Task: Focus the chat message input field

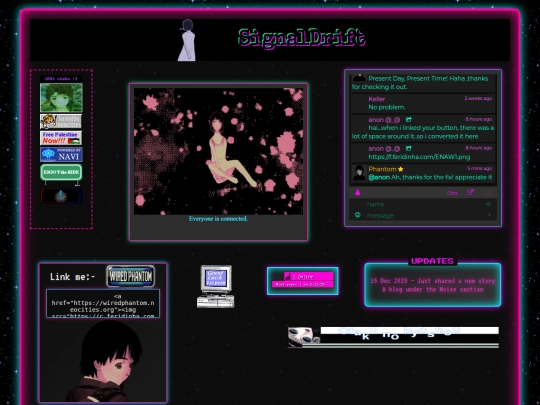Action: (424, 216)
